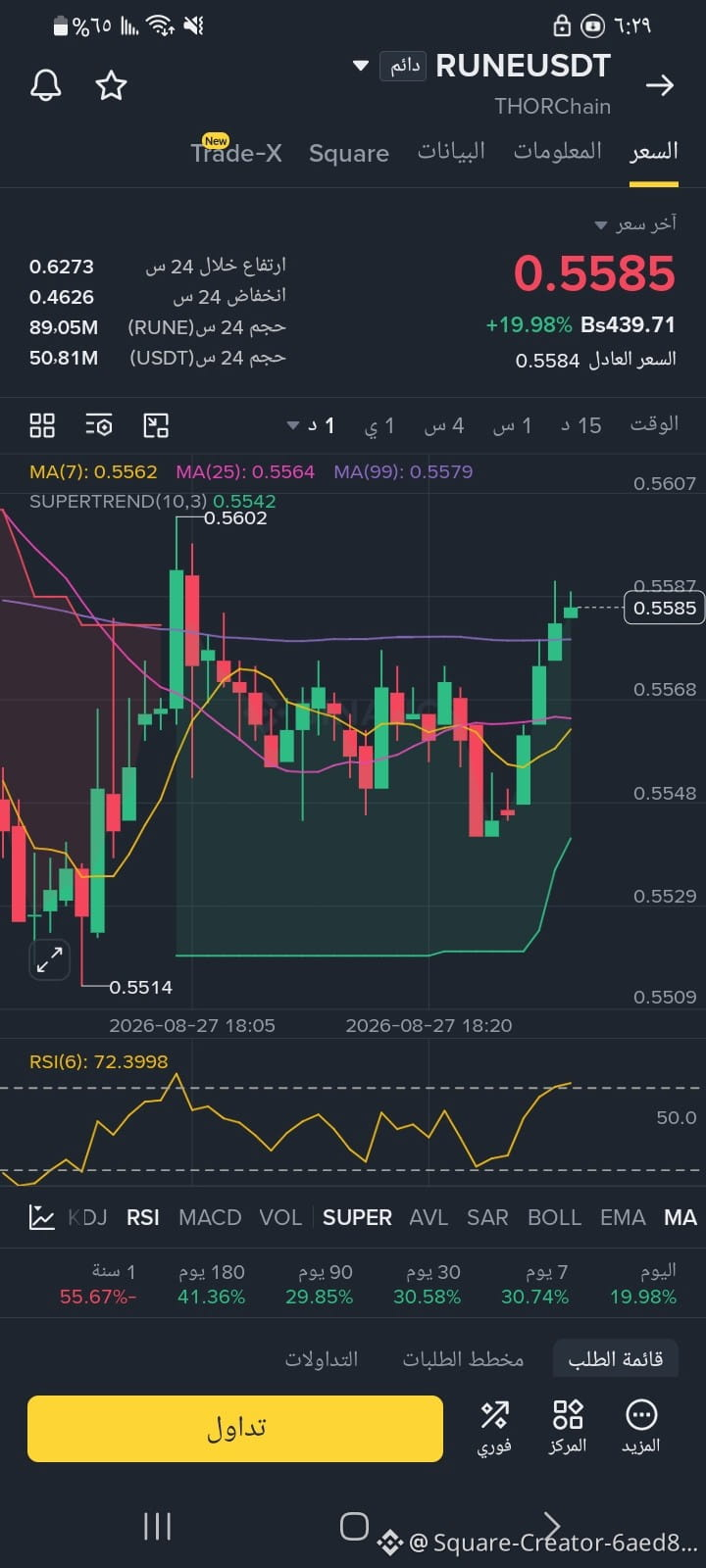The image size is (706, 1568).
Task: Tap the MA(7): 0.5562 legend label
Action: tap(93, 471)
